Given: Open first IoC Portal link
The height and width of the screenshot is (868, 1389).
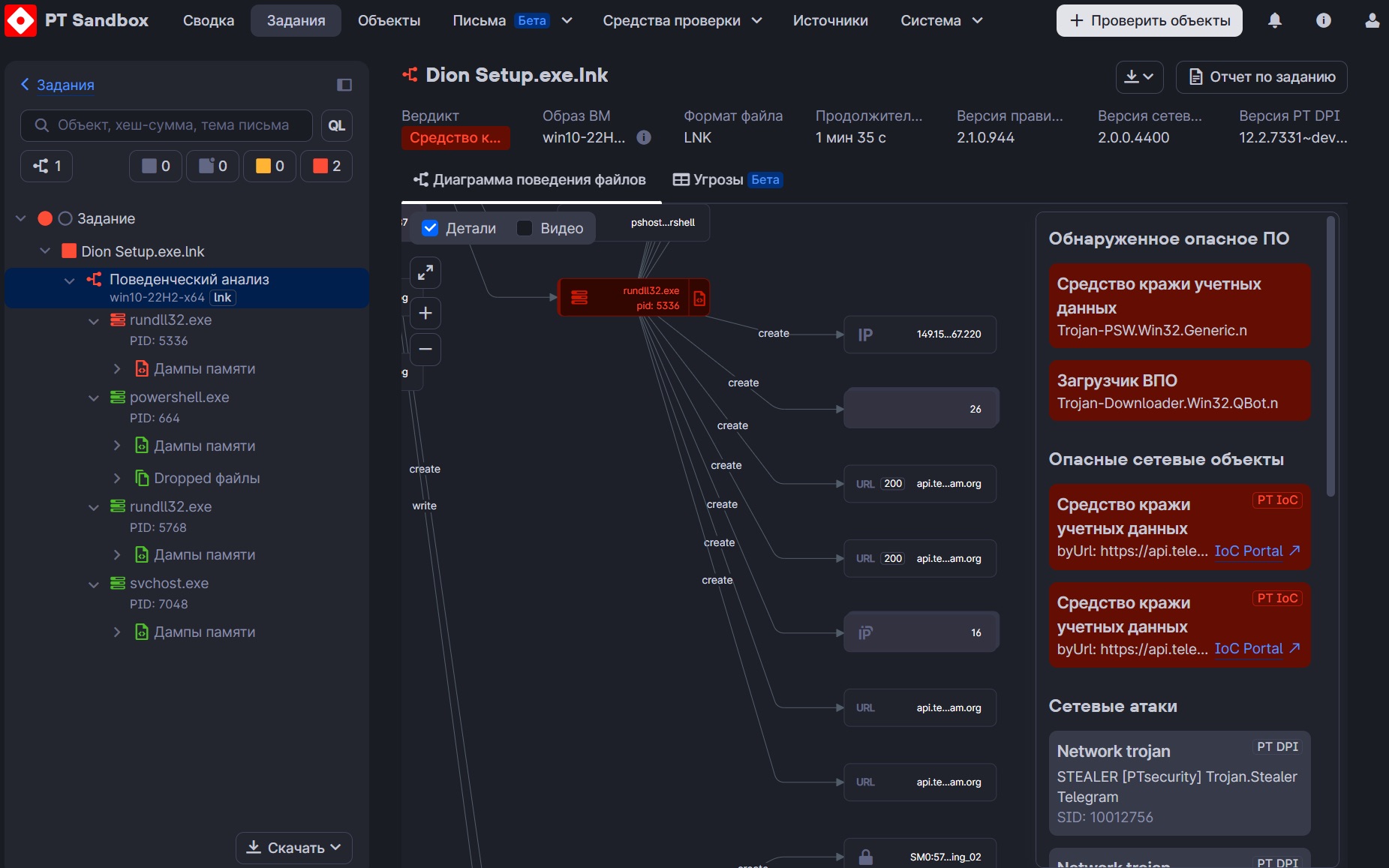Looking at the screenshot, I should (1257, 551).
